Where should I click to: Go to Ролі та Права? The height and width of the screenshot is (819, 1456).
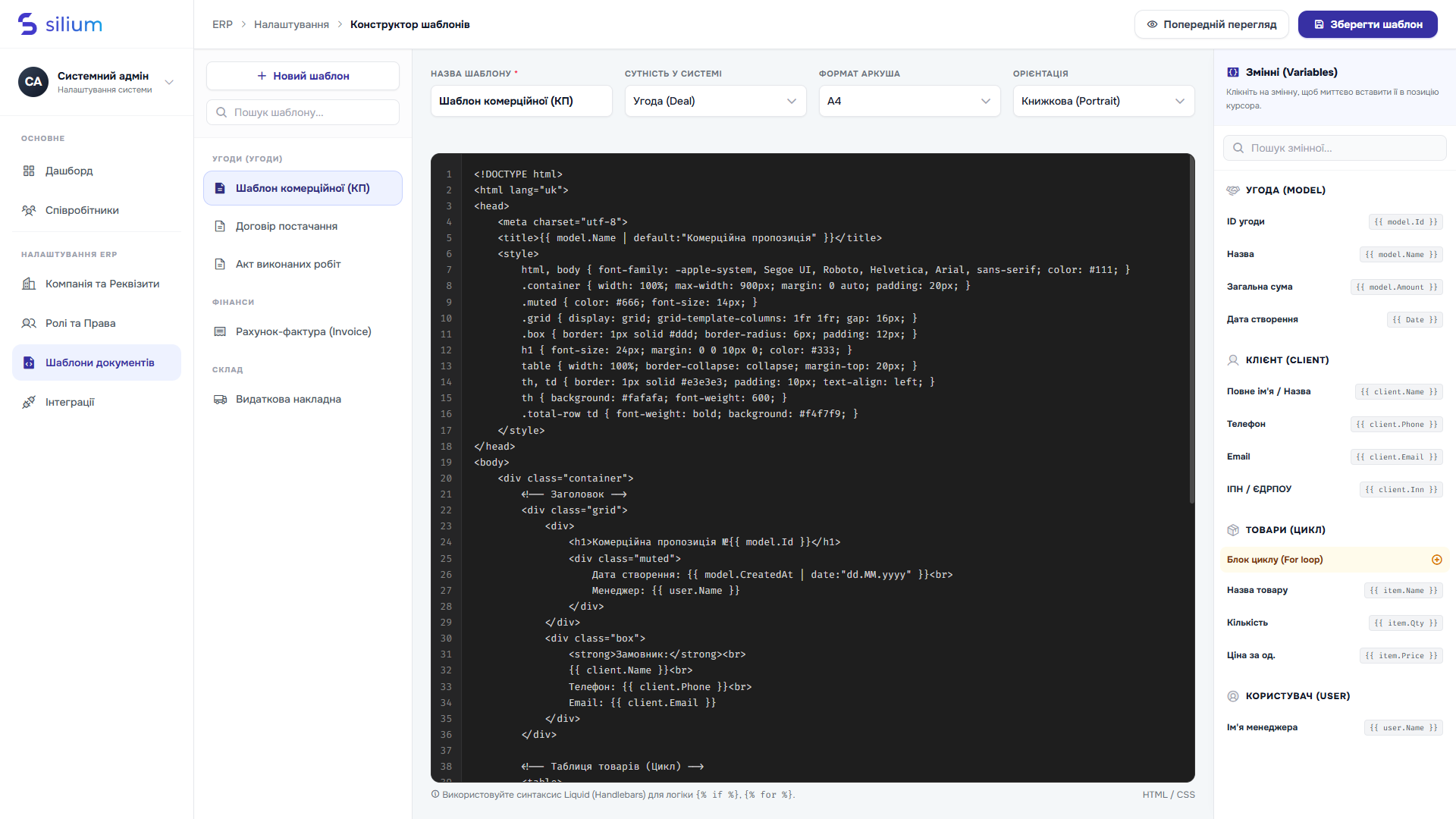tap(96, 323)
